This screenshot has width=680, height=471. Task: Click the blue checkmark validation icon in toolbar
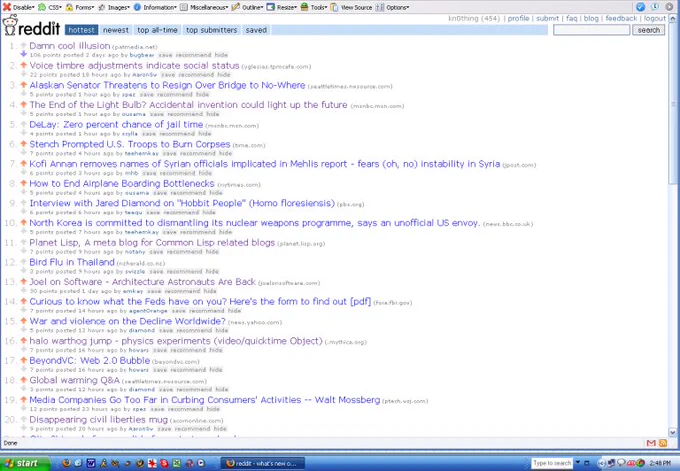coord(641,7)
